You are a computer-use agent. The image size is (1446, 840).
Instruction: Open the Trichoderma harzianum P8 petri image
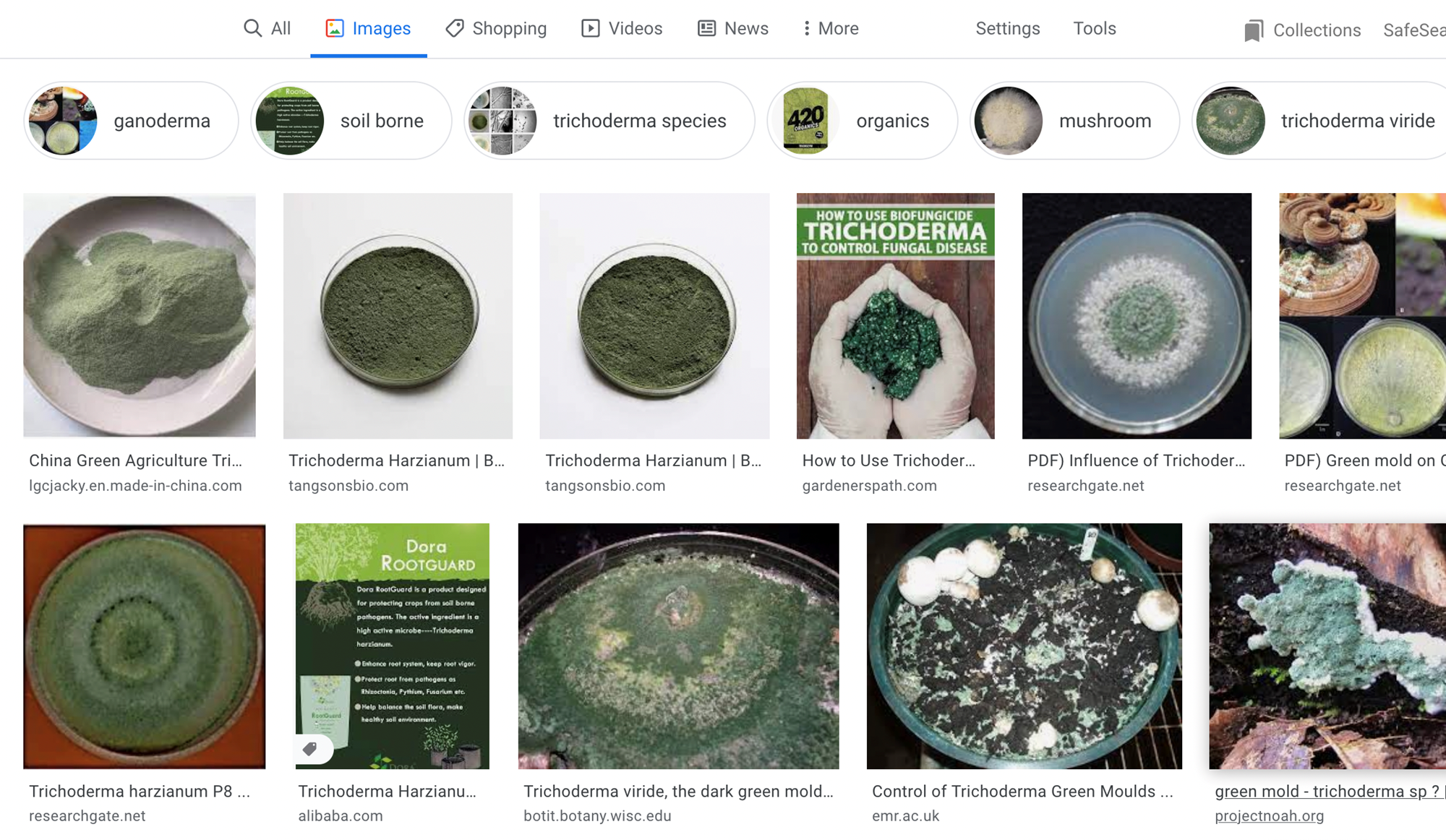[x=144, y=646]
